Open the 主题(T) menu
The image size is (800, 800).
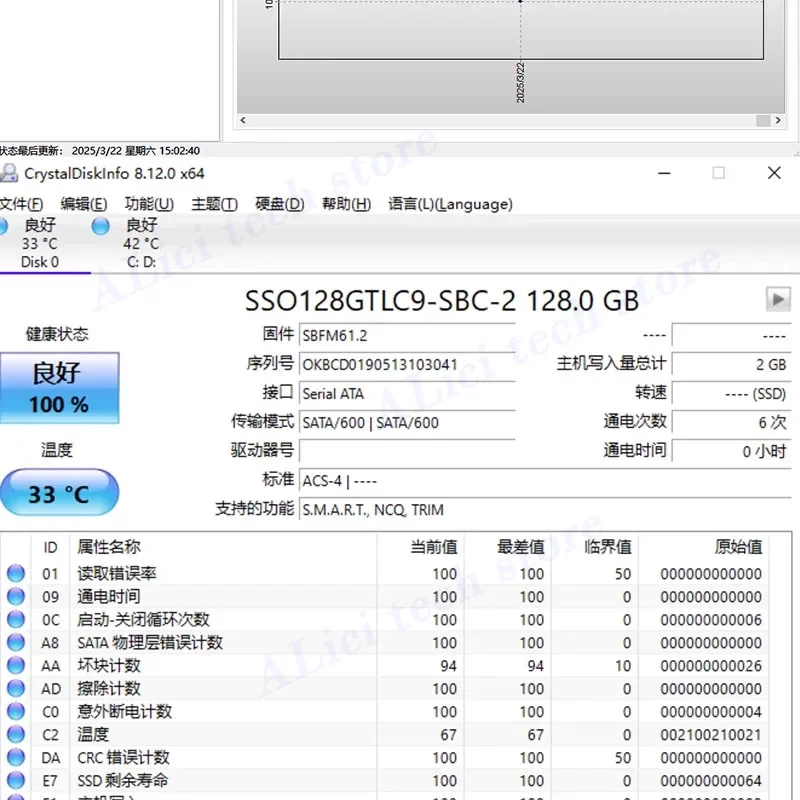(215, 204)
